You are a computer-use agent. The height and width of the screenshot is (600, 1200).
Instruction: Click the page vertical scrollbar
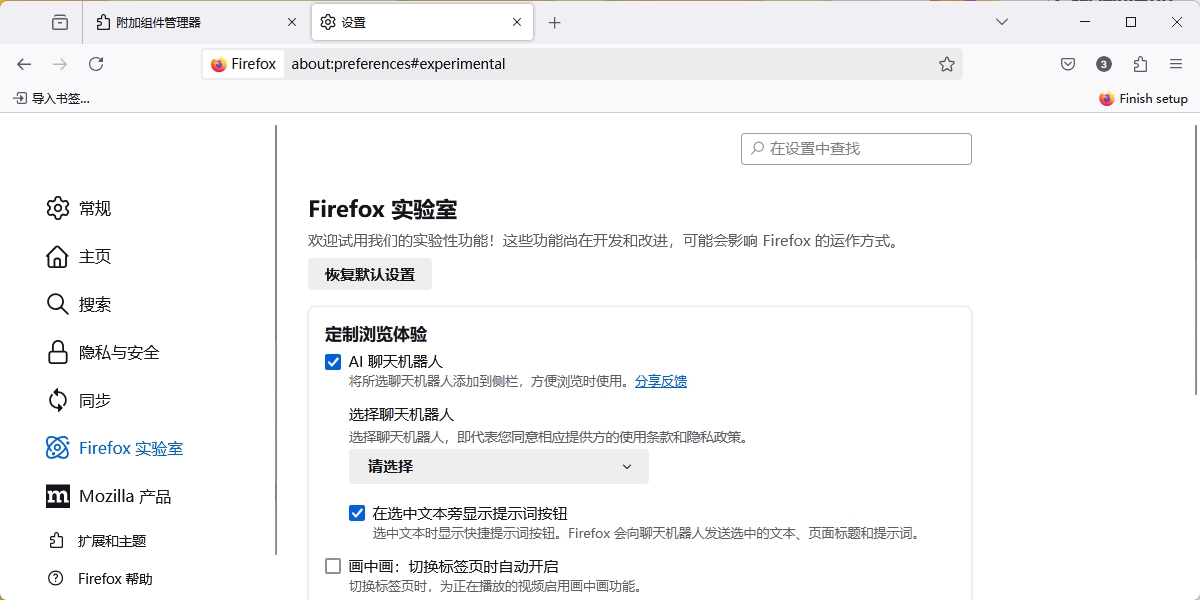point(1196,260)
